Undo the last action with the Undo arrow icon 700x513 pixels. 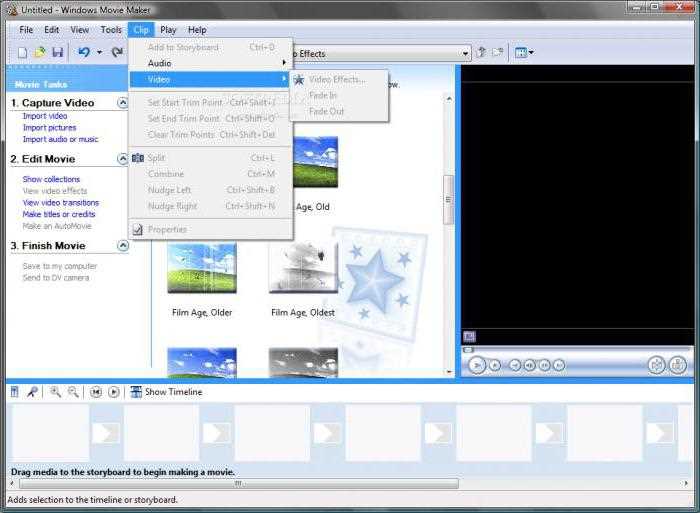coord(83,52)
